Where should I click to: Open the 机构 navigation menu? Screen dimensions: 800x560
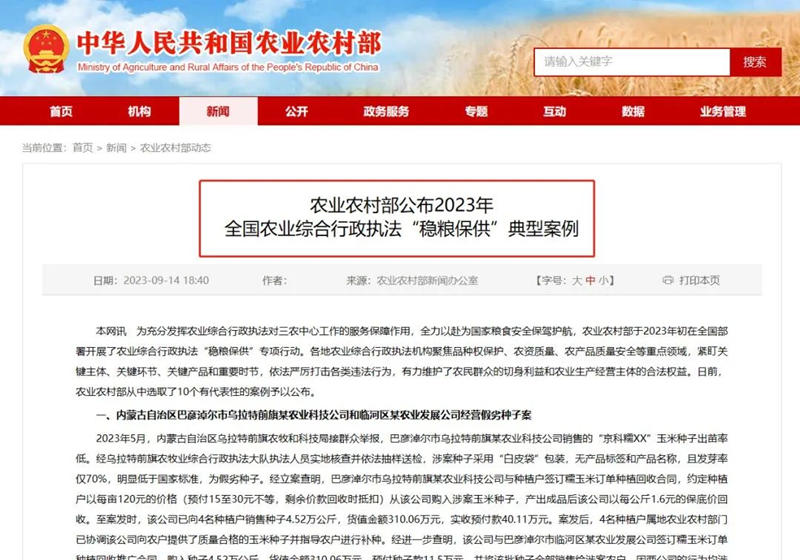point(139,111)
